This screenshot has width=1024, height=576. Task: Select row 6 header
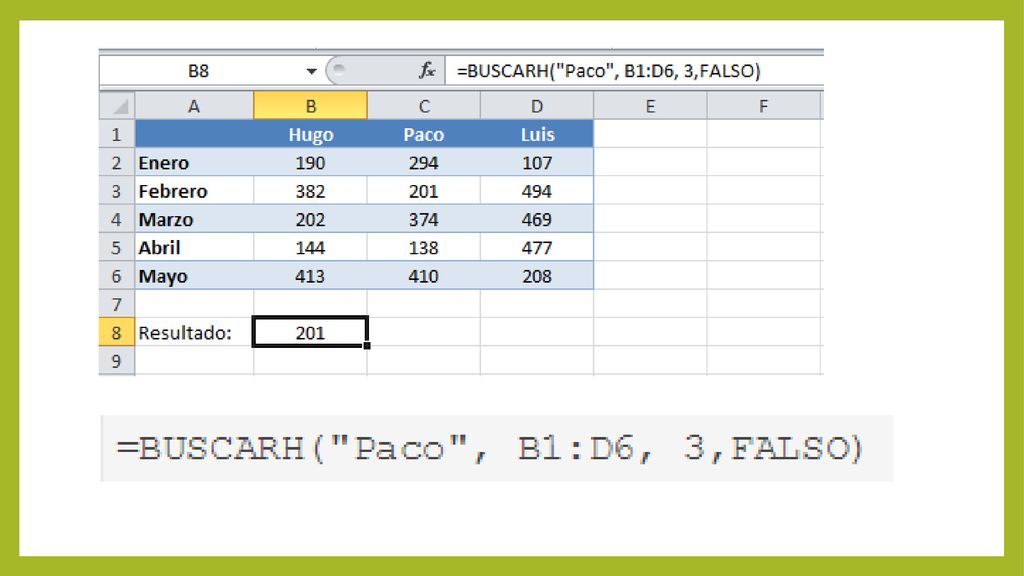click(x=117, y=276)
